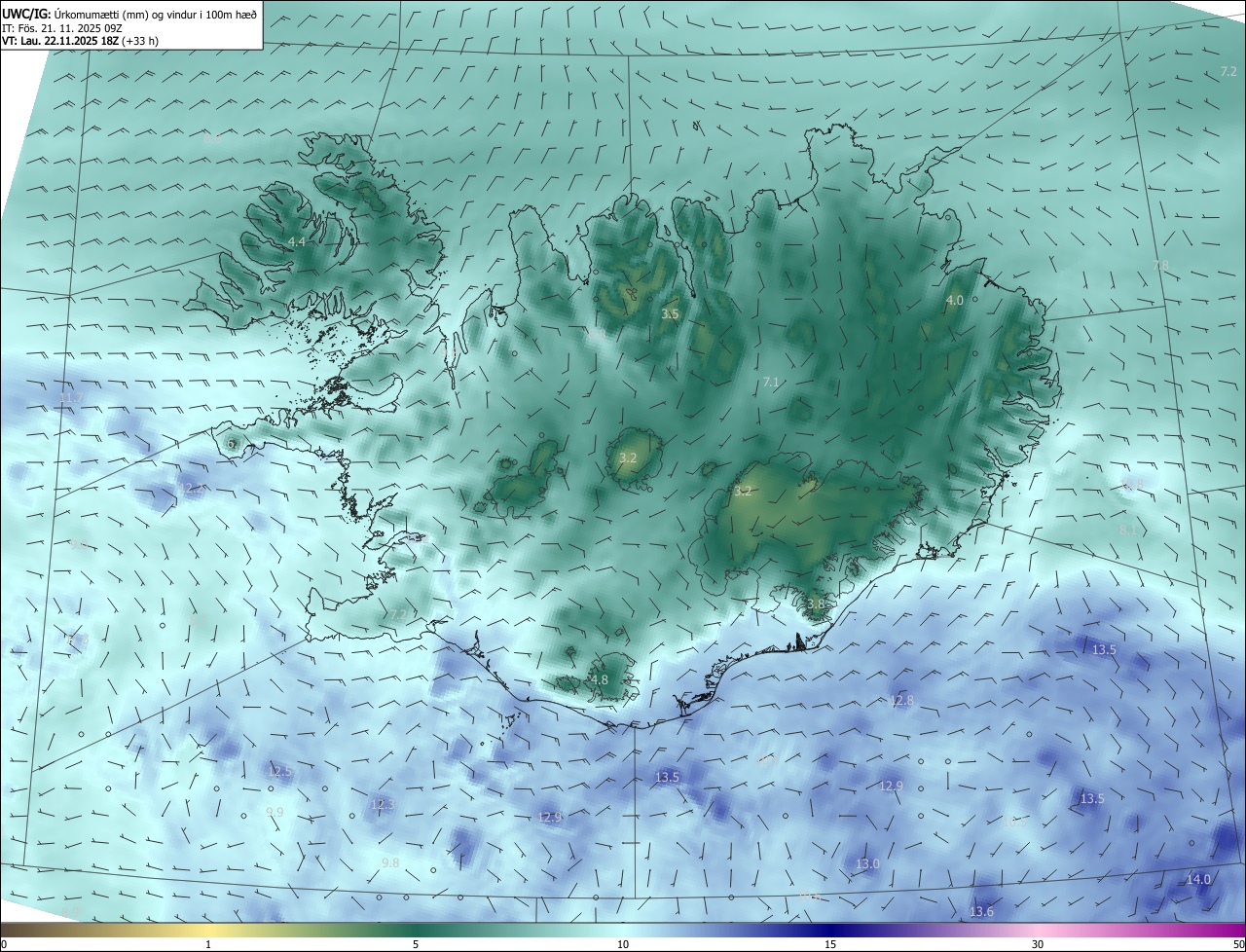Screen dimensions: 1246x952
Task: Click the "10" tick on the color scale
Action: [623, 944]
